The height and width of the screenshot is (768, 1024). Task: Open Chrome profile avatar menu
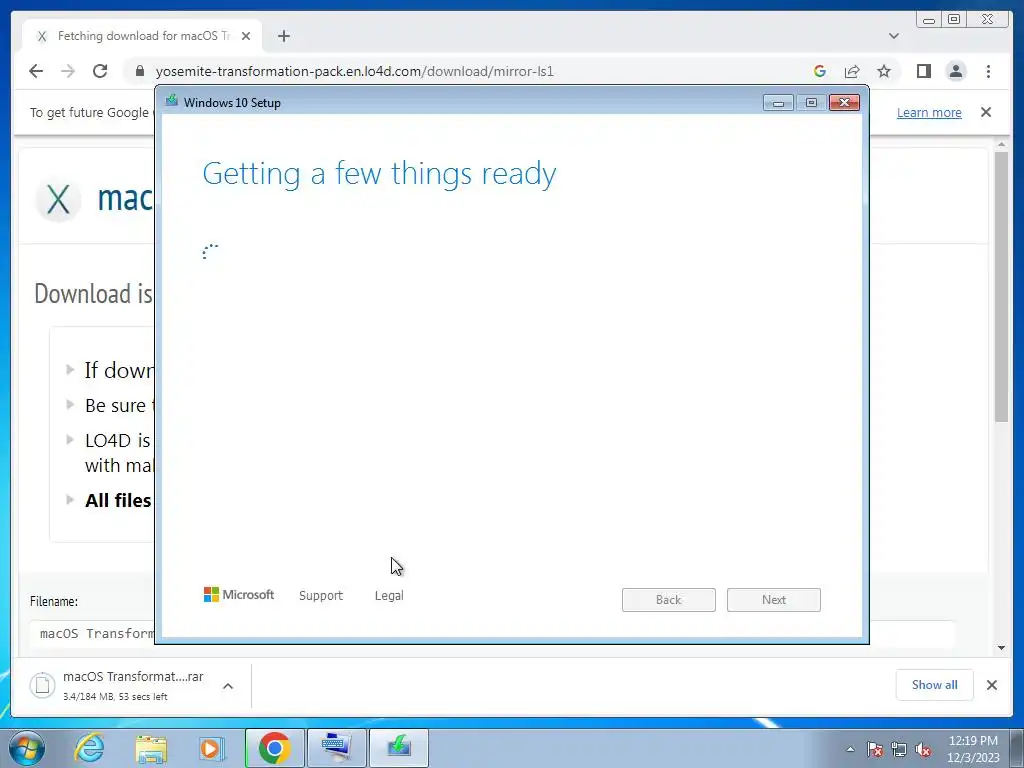956,71
